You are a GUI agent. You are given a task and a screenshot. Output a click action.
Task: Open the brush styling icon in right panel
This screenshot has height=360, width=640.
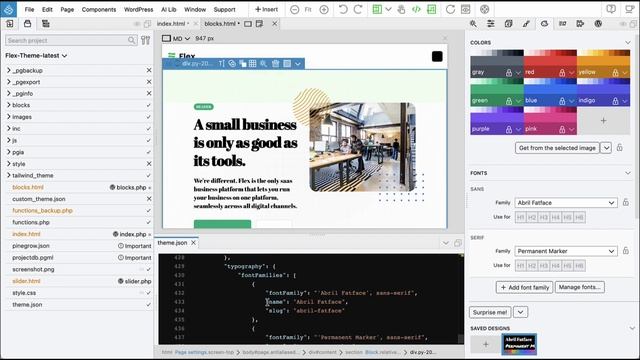[x=526, y=24]
